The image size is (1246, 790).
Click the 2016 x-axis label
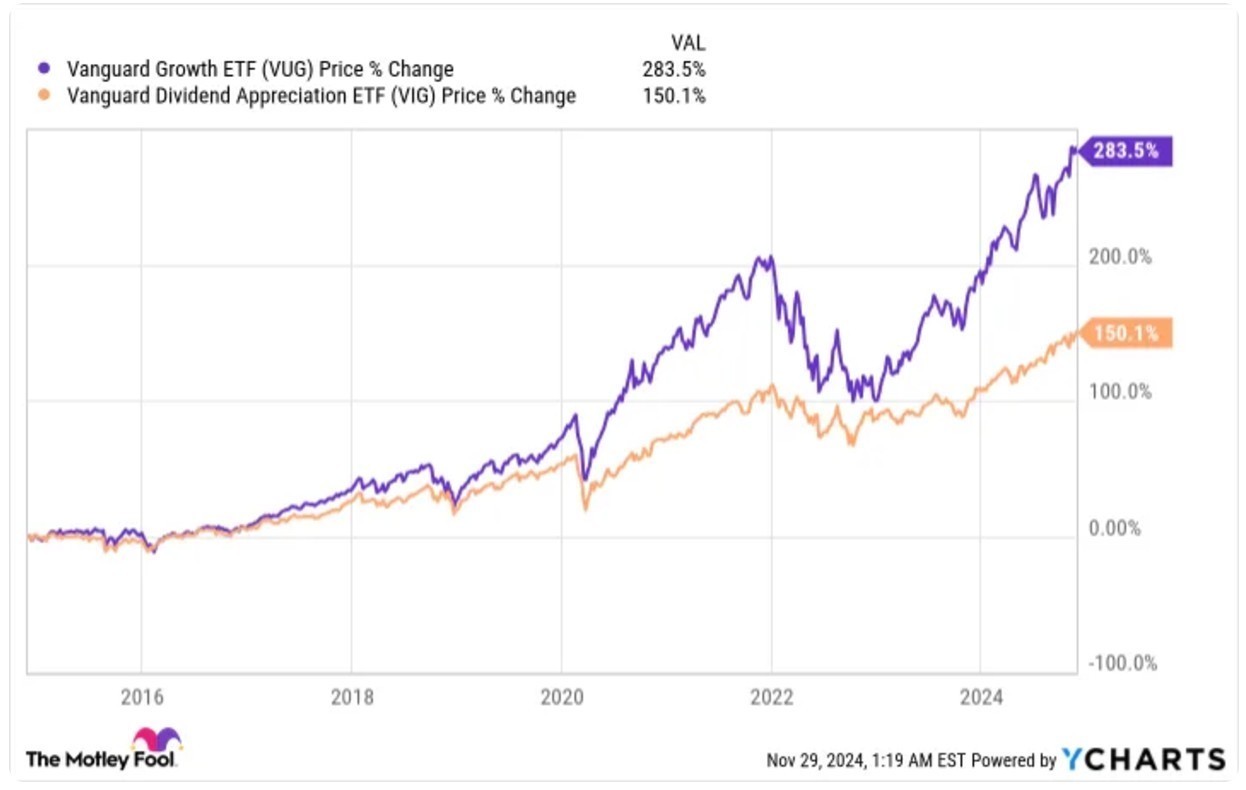pos(141,699)
